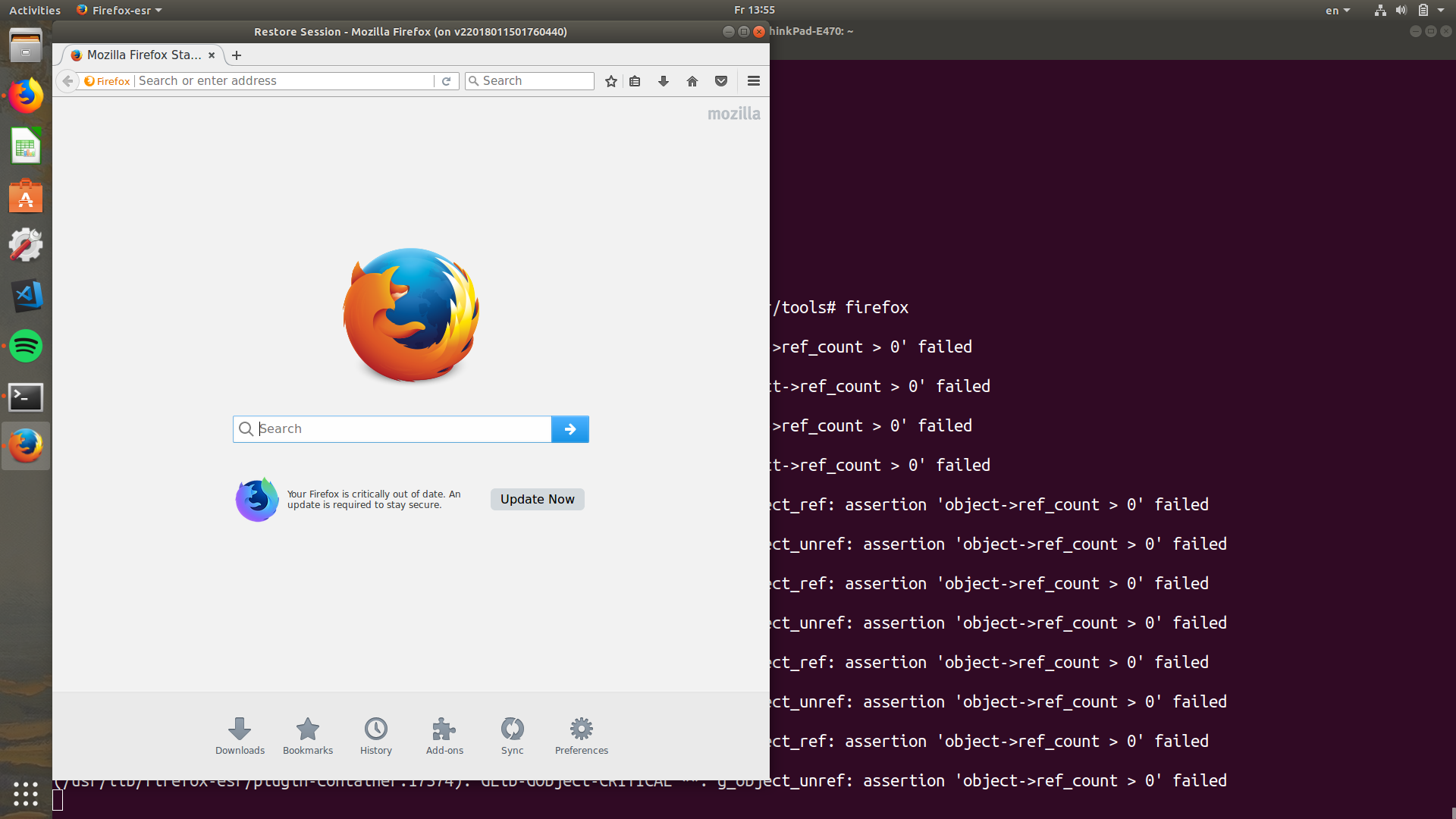Click the Update Now button

[x=537, y=499]
